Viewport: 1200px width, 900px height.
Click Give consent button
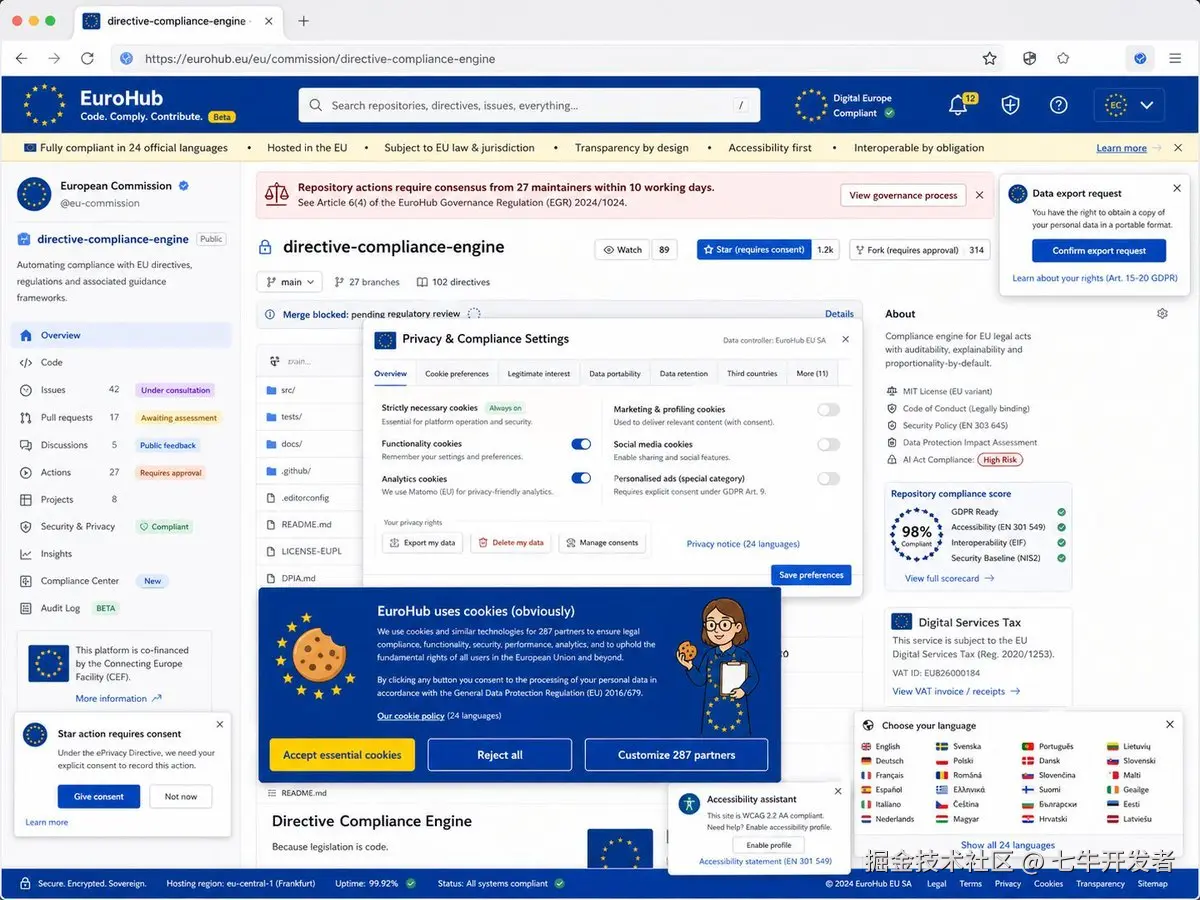99,796
